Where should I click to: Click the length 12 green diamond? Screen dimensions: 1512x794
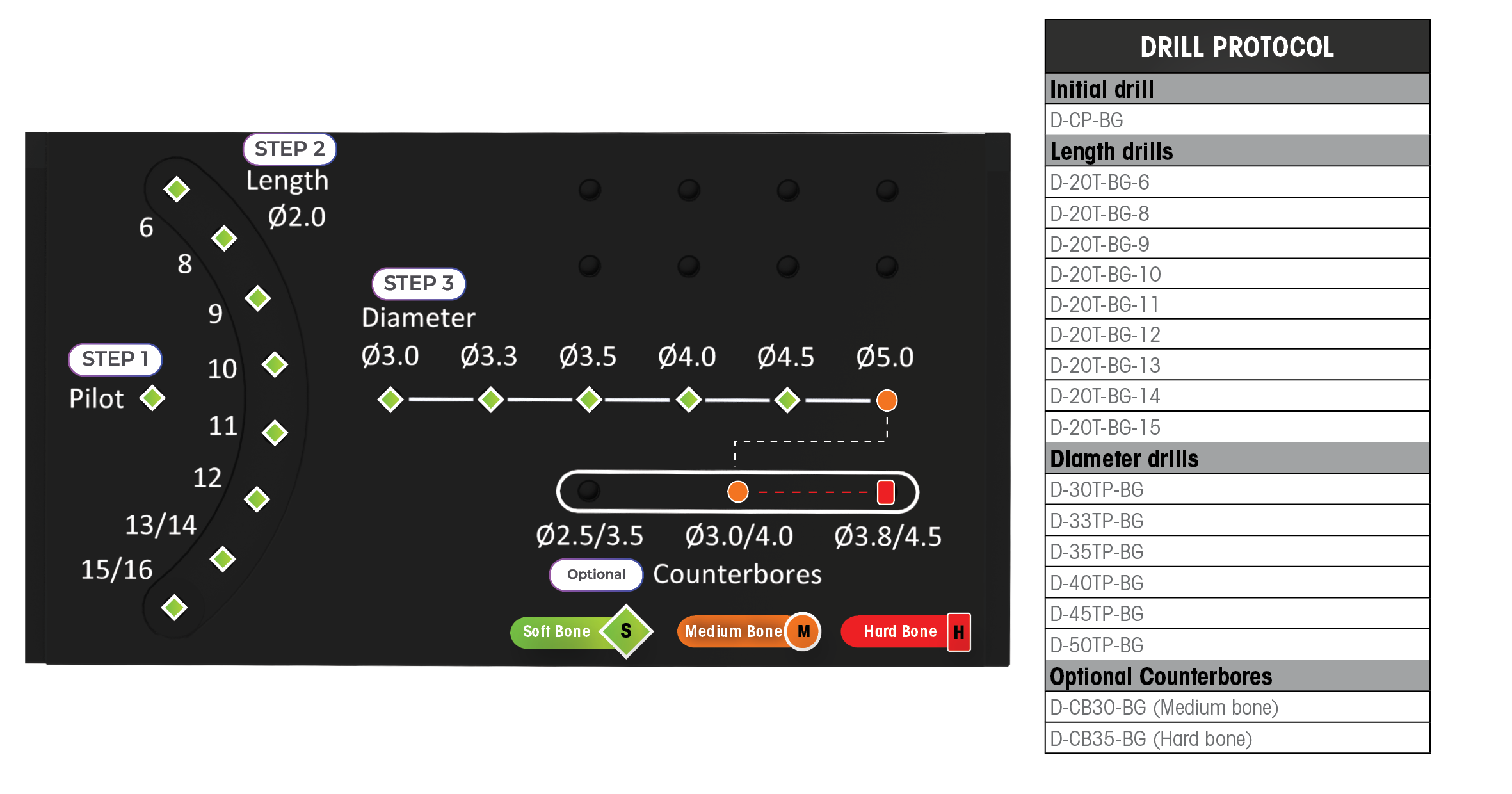[x=257, y=499]
